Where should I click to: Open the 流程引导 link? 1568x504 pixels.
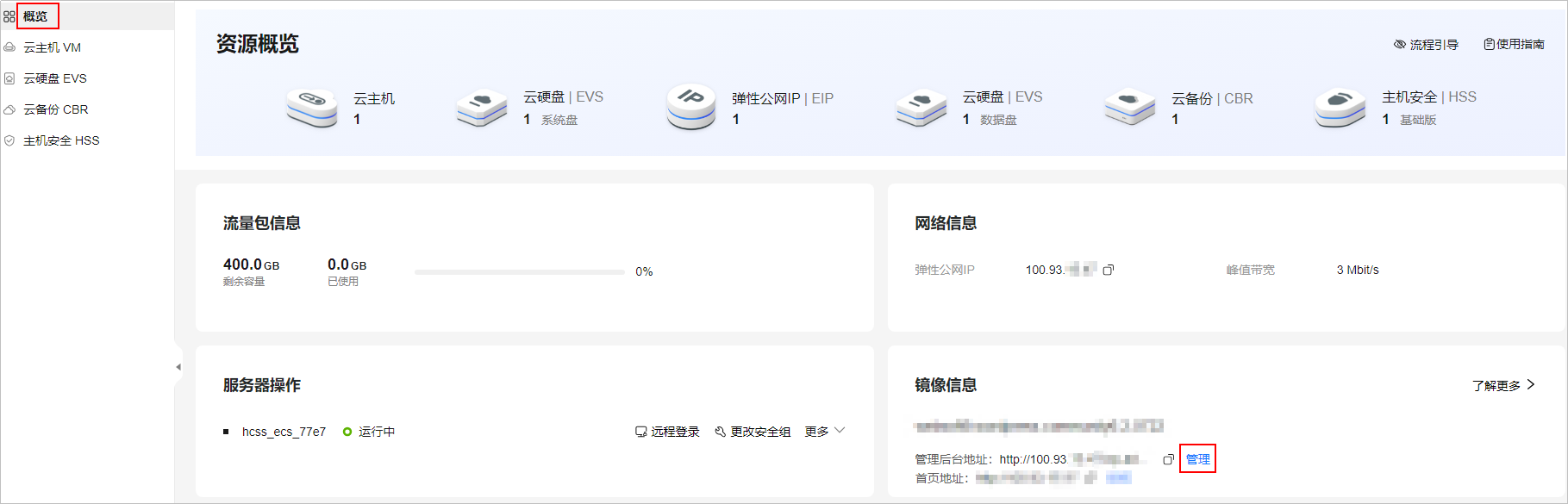point(1434,44)
